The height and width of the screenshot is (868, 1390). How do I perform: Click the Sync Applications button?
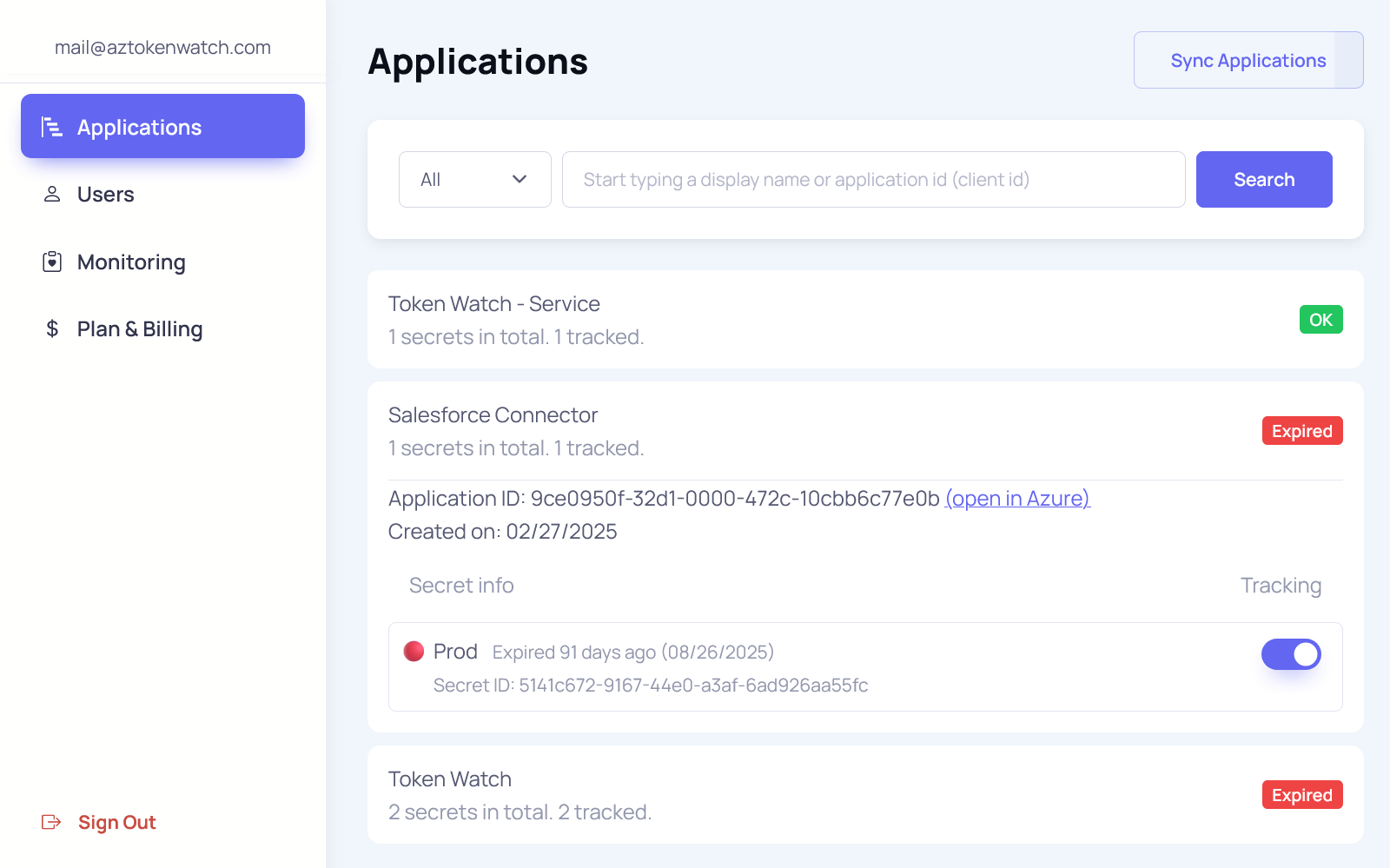point(1247,61)
